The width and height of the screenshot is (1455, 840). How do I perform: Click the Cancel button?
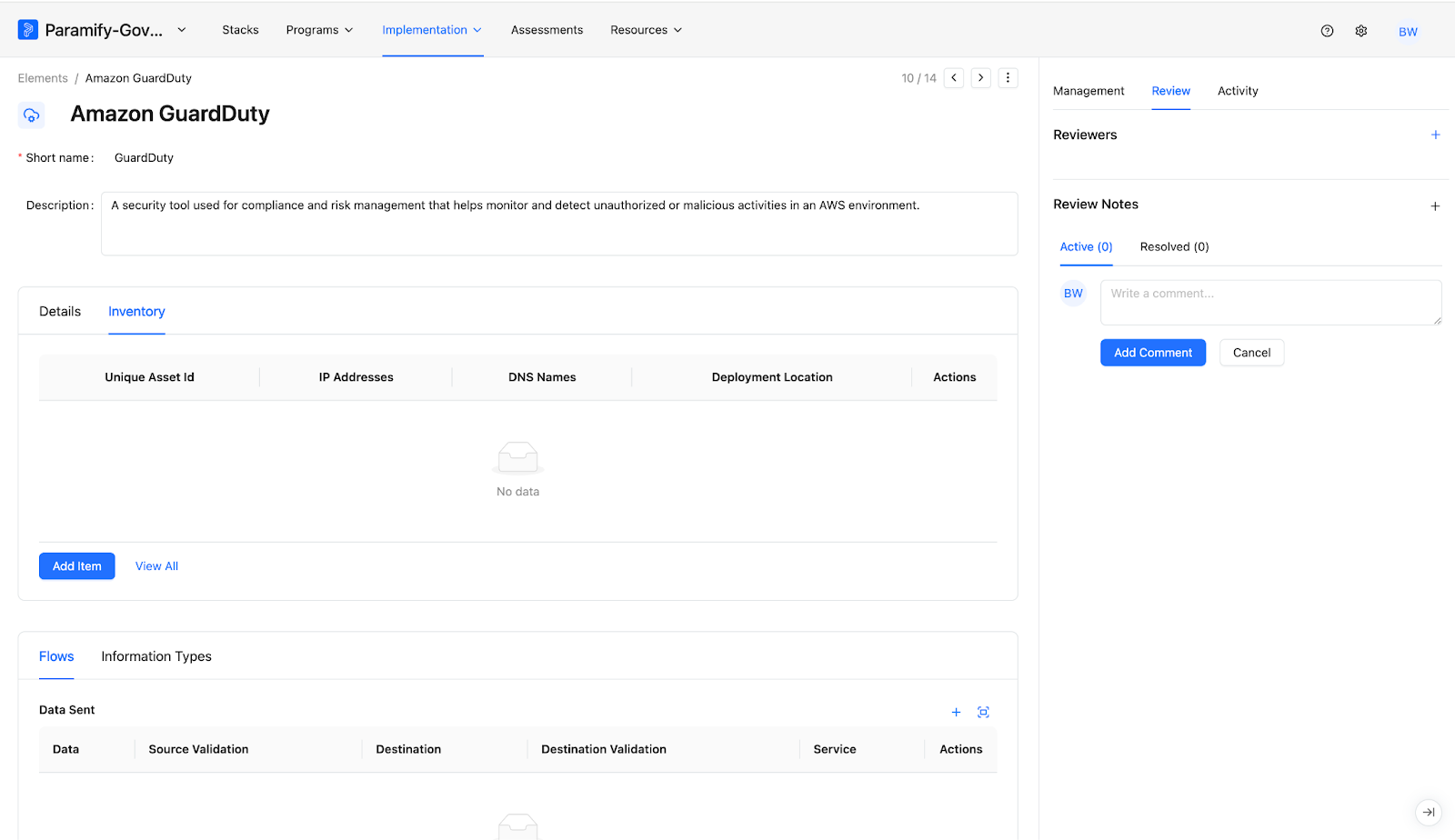(1251, 353)
